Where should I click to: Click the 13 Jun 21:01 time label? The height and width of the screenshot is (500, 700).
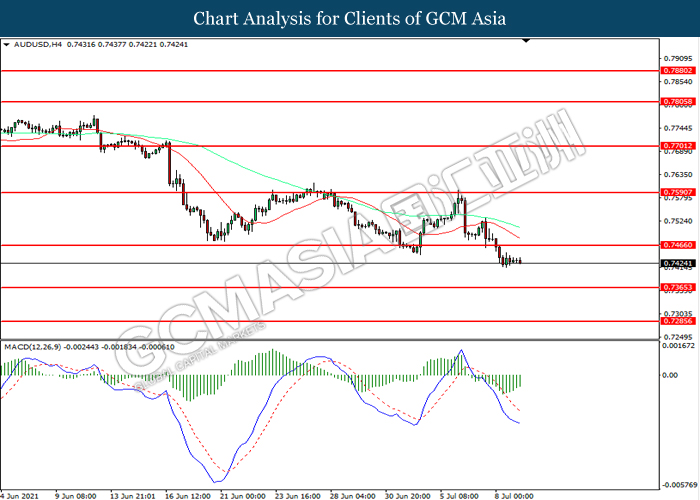[133, 496]
